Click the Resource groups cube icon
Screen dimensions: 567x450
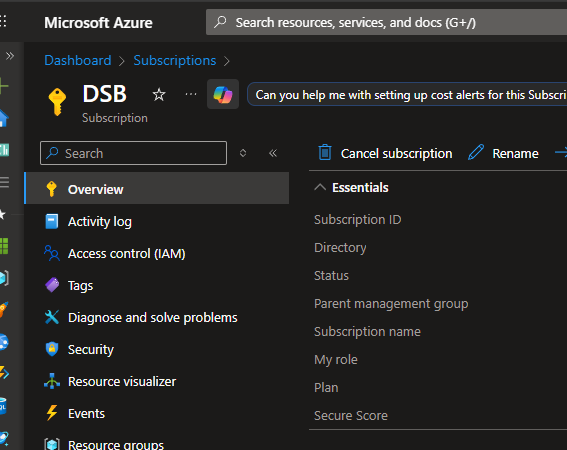52,444
